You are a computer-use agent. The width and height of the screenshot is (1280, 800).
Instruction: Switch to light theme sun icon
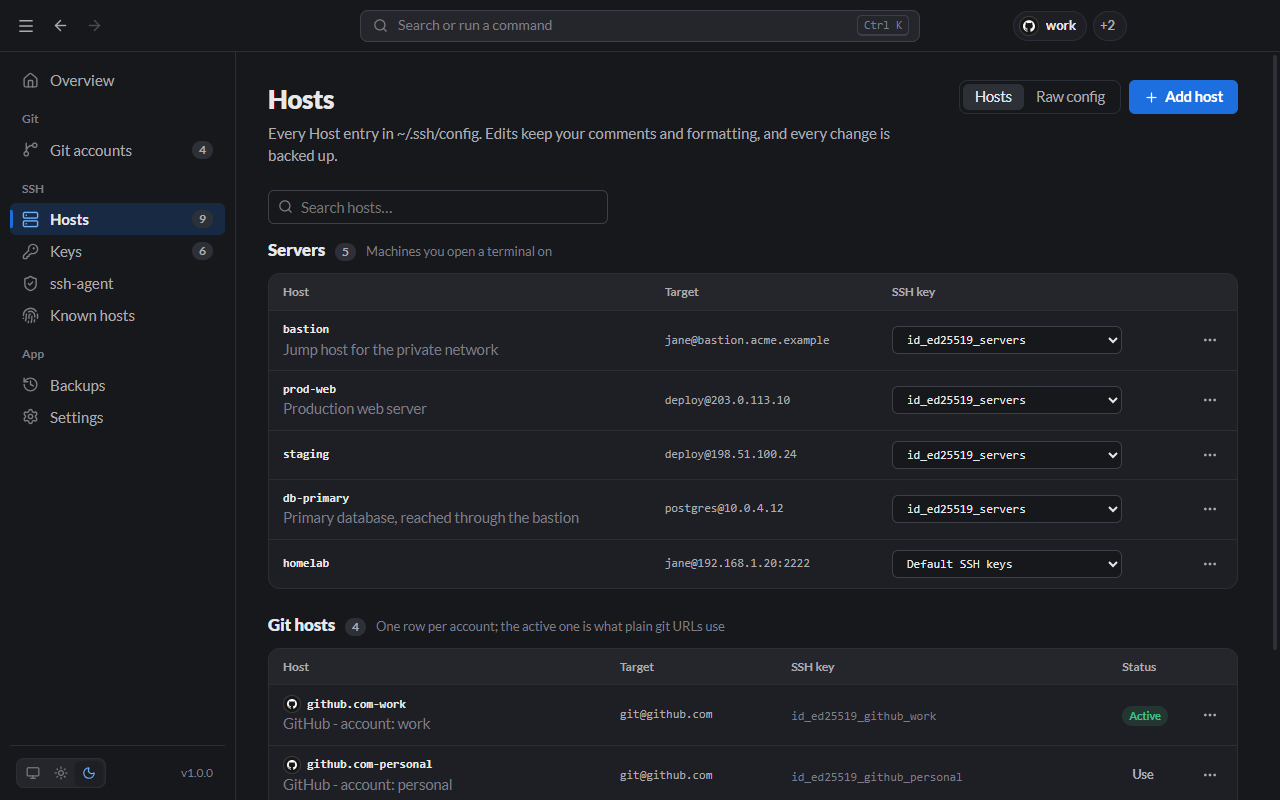pyautogui.click(x=61, y=773)
